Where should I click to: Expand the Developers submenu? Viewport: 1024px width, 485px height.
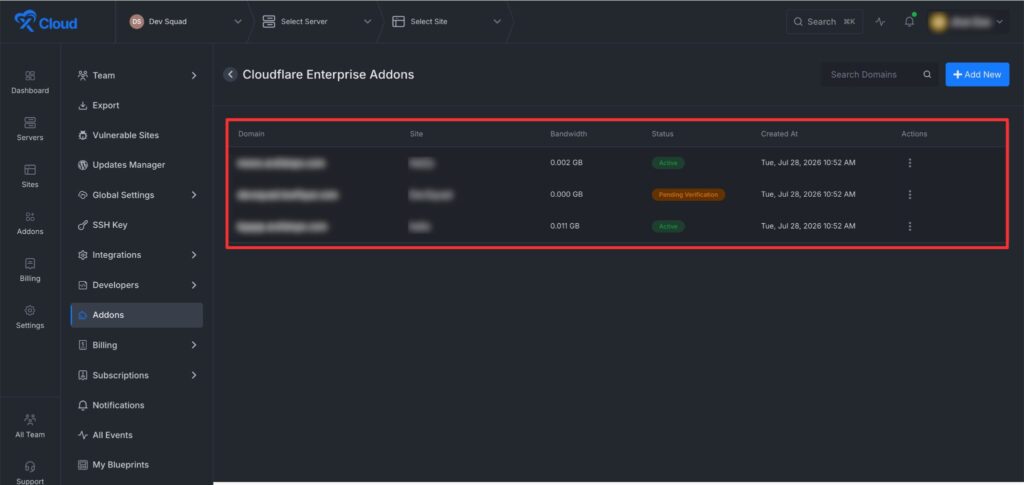point(194,285)
